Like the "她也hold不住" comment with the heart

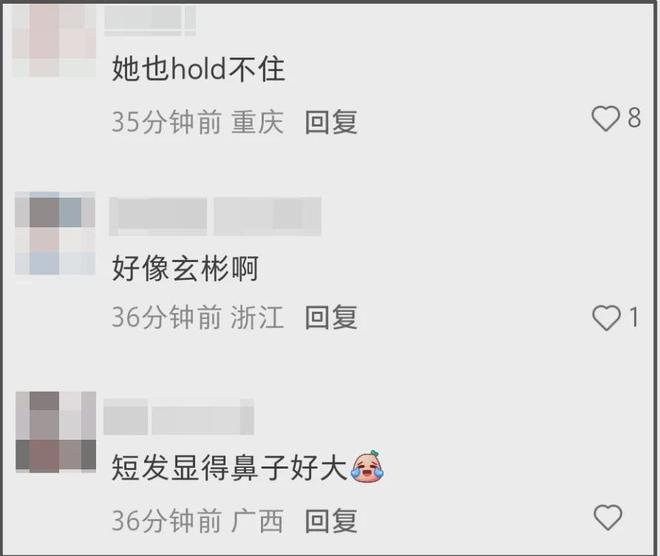click(606, 118)
